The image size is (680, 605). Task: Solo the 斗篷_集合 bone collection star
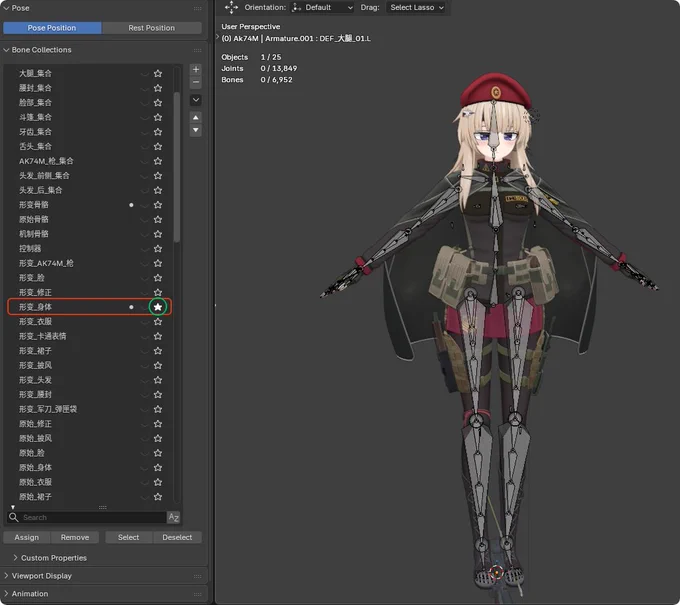coord(158,117)
